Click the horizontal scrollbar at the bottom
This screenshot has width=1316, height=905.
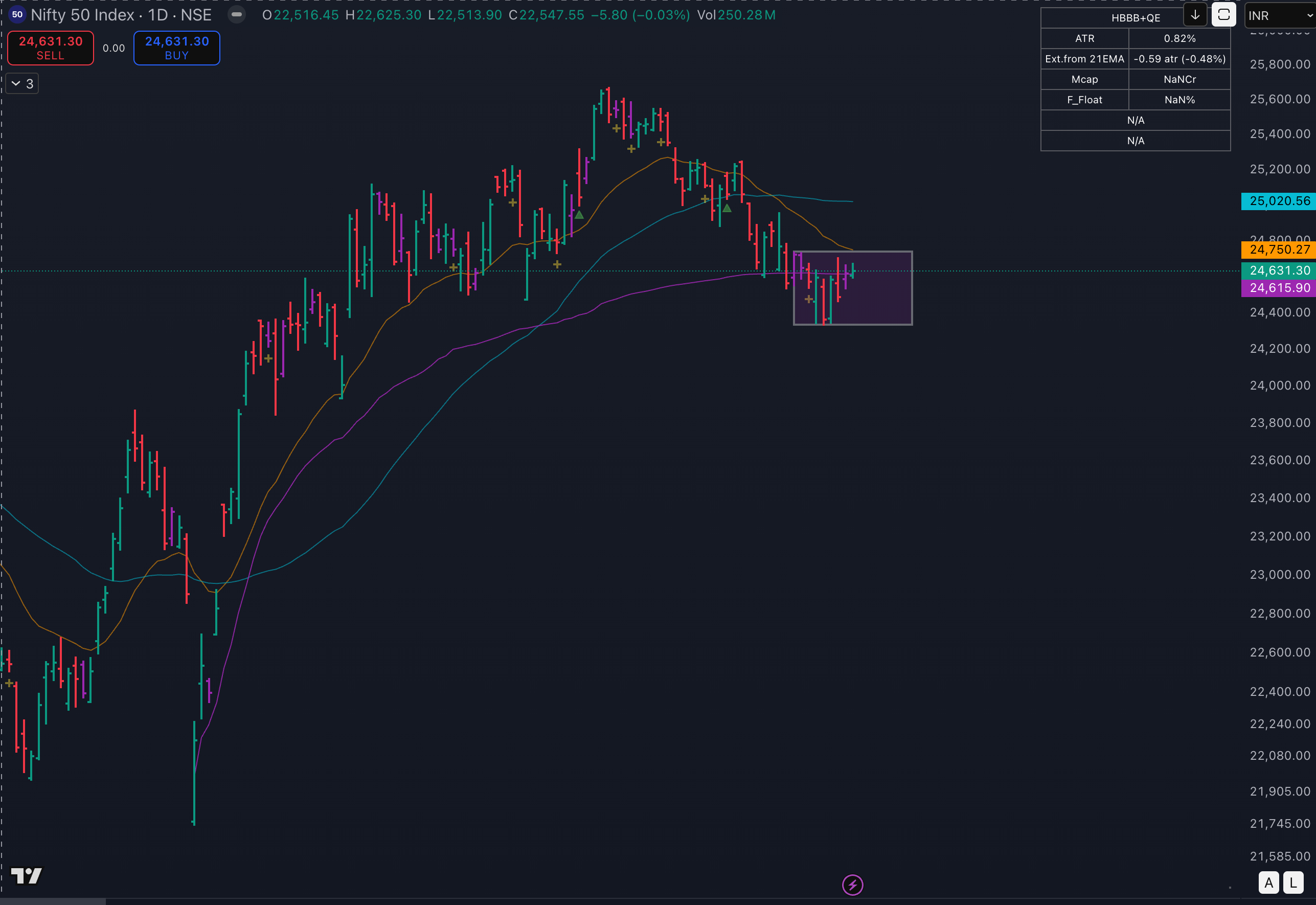[x=52, y=901]
